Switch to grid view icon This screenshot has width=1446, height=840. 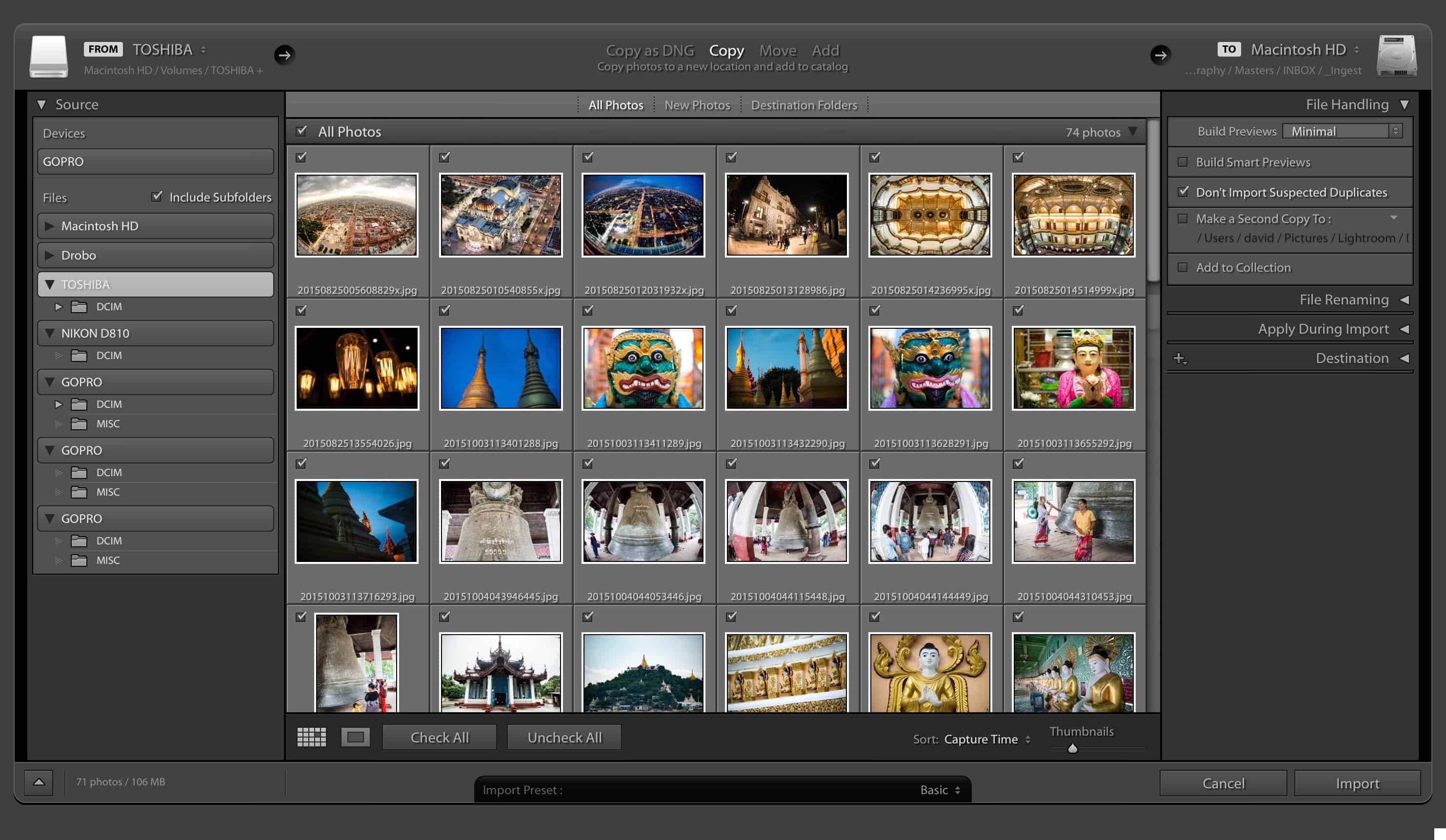[x=312, y=737]
